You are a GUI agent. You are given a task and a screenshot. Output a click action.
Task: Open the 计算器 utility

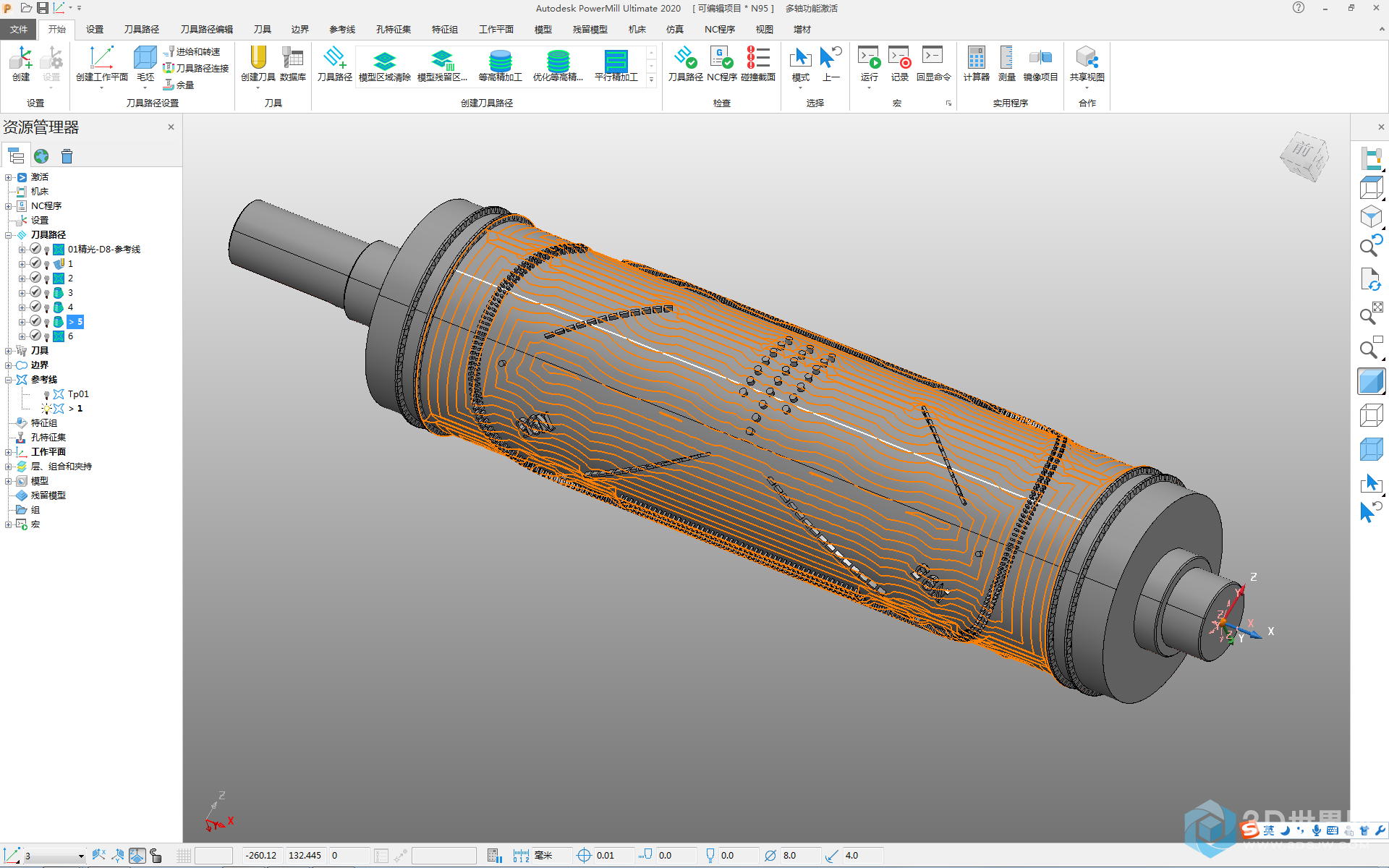[x=976, y=64]
